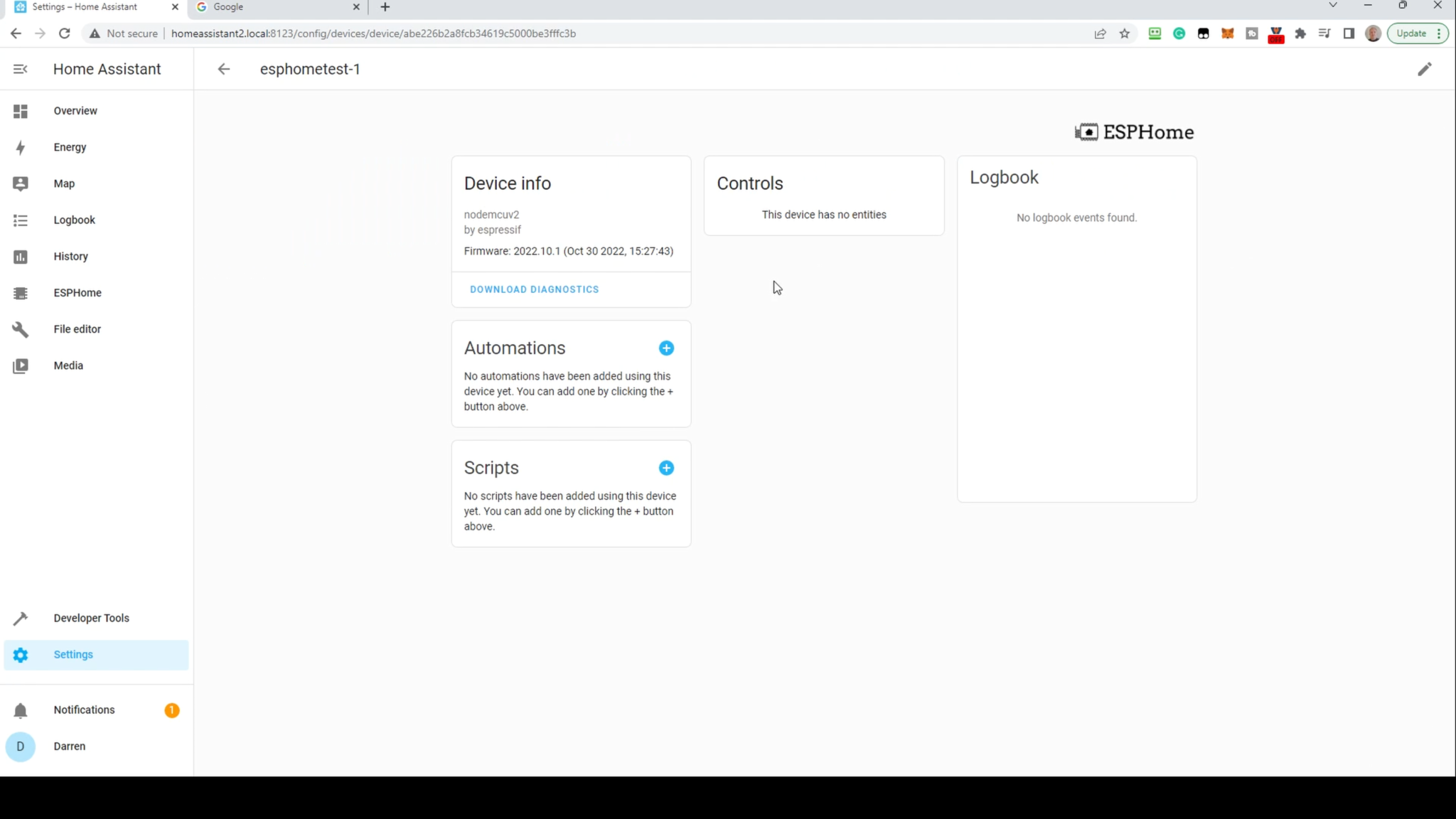
Task: Click the Overview dashboard icon
Action: [x=21, y=111]
